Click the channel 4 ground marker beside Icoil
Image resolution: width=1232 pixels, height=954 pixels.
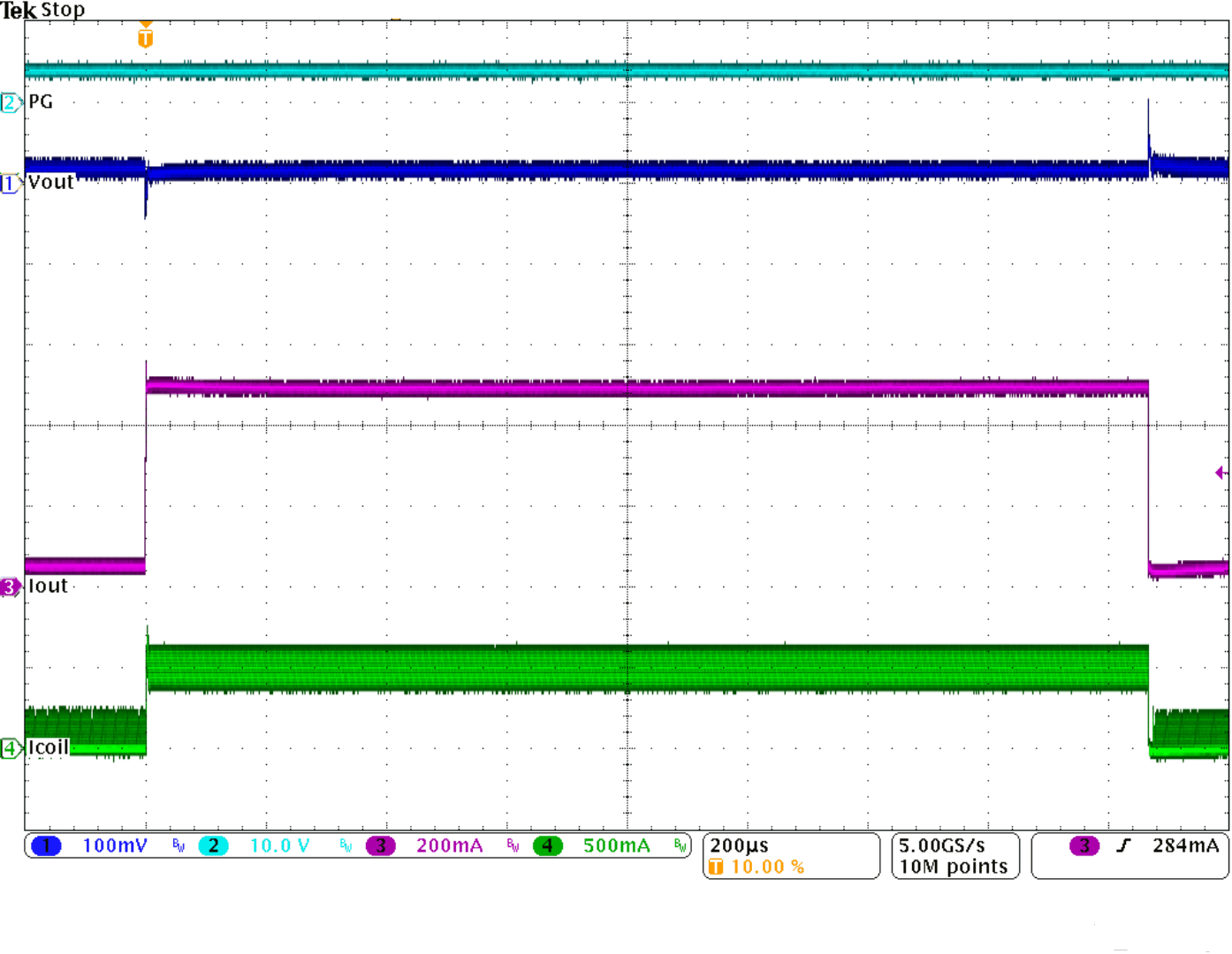pyautogui.click(x=9, y=747)
